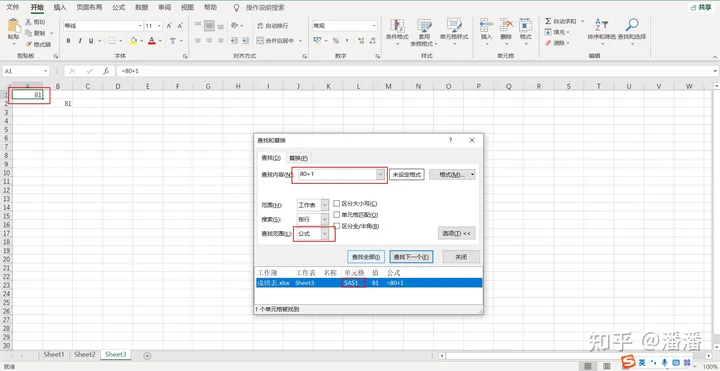Open the File (文件) ribbon tab

pyautogui.click(x=13, y=8)
